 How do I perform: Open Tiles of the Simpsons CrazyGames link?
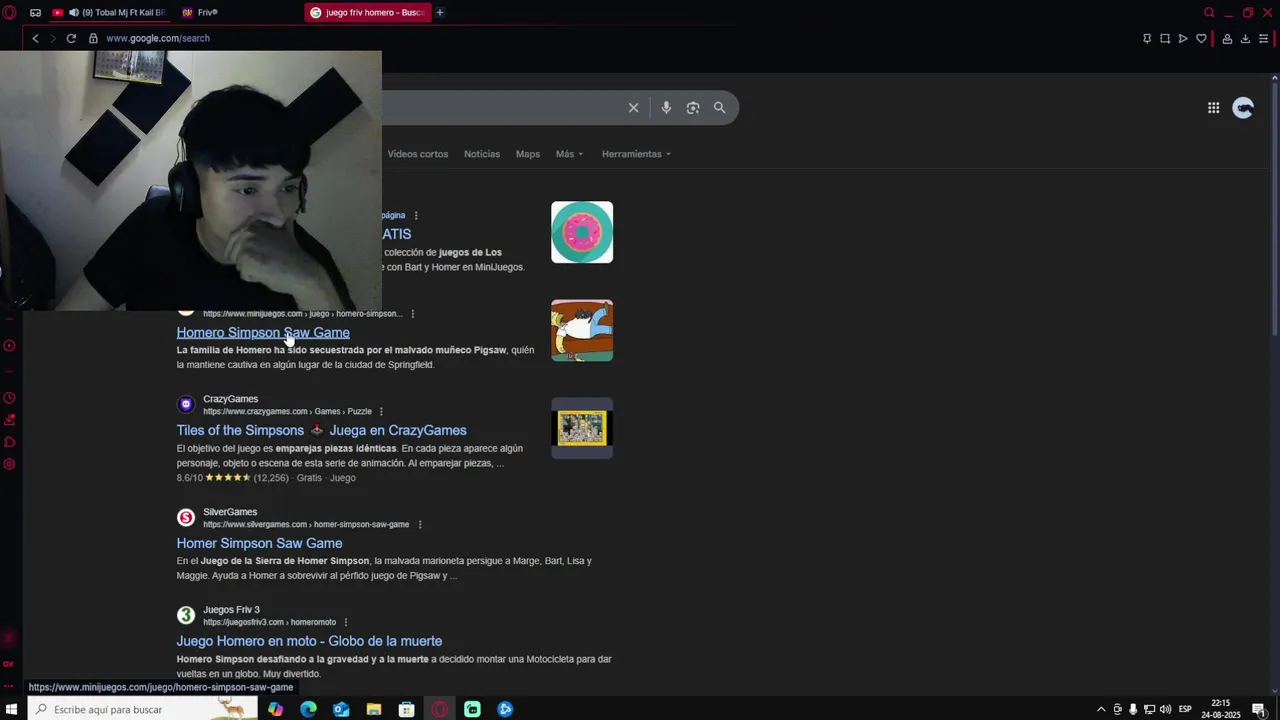click(x=321, y=430)
